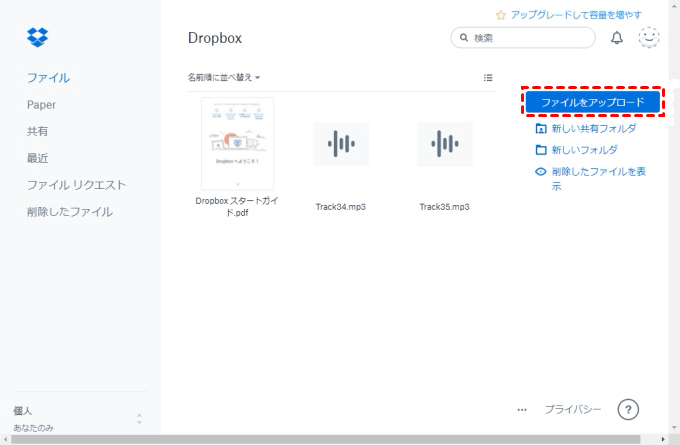The image size is (680, 445).
Task: Open 削除したファイル in the sidebar
Action: tap(69, 212)
